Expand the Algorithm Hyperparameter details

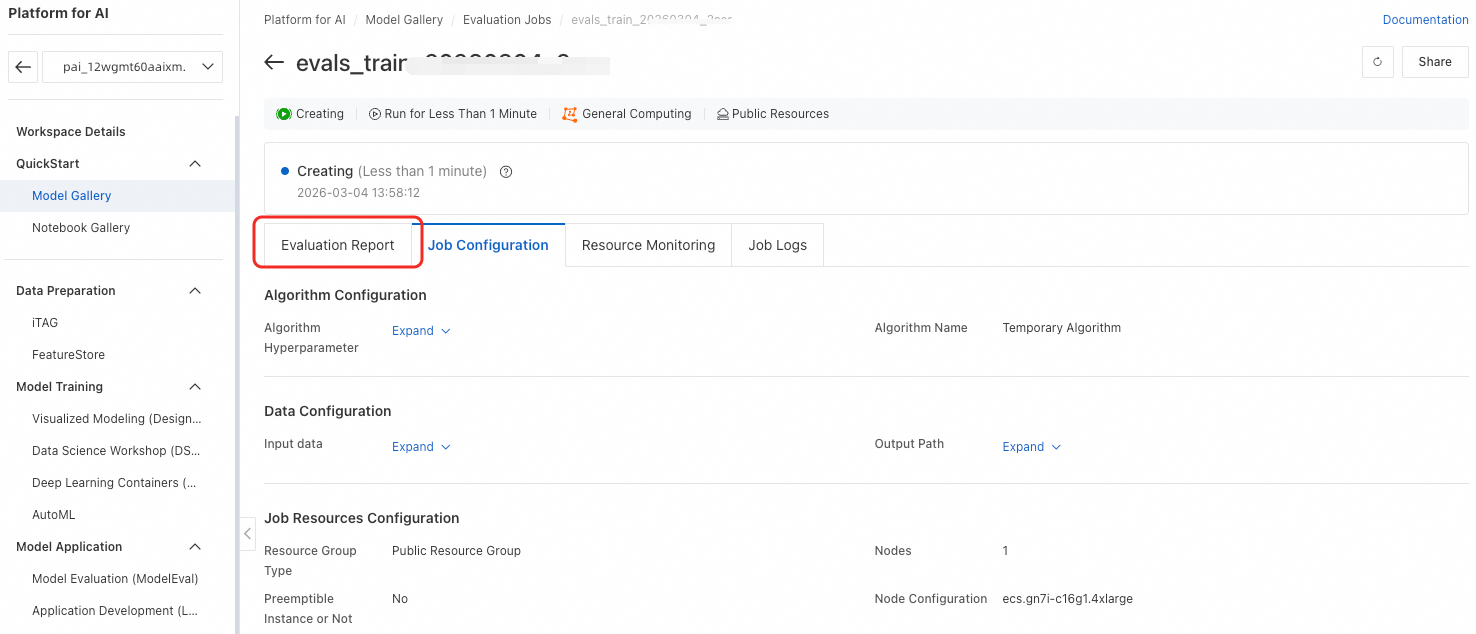point(421,331)
